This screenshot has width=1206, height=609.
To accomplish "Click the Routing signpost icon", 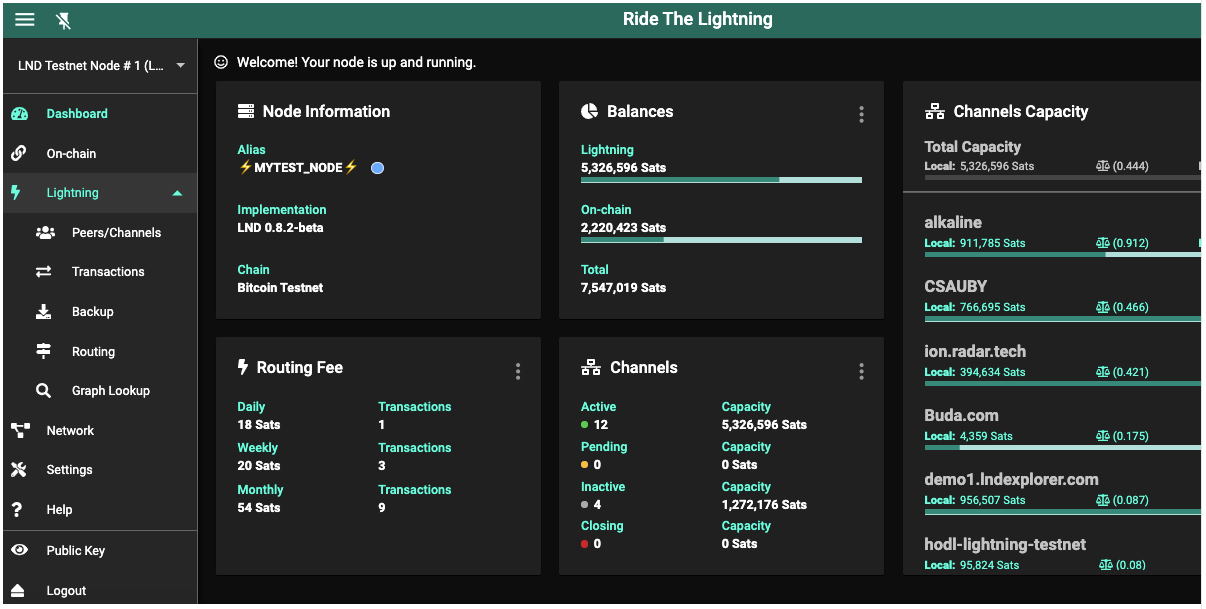I will tap(44, 351).
